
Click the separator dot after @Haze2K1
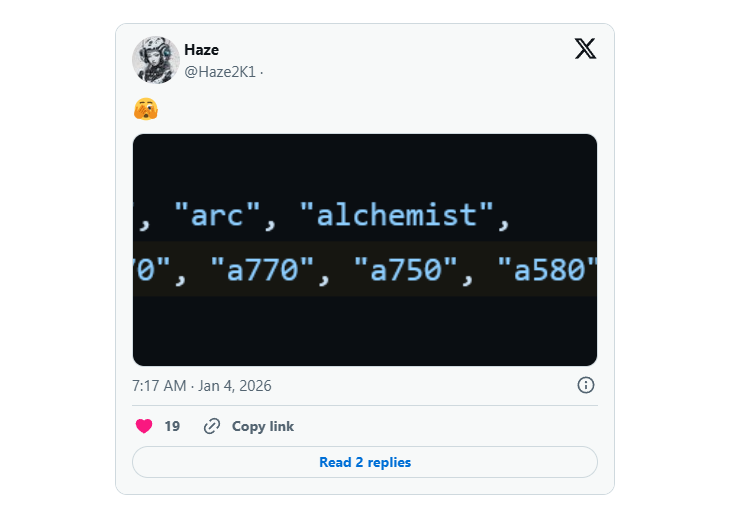262,72
